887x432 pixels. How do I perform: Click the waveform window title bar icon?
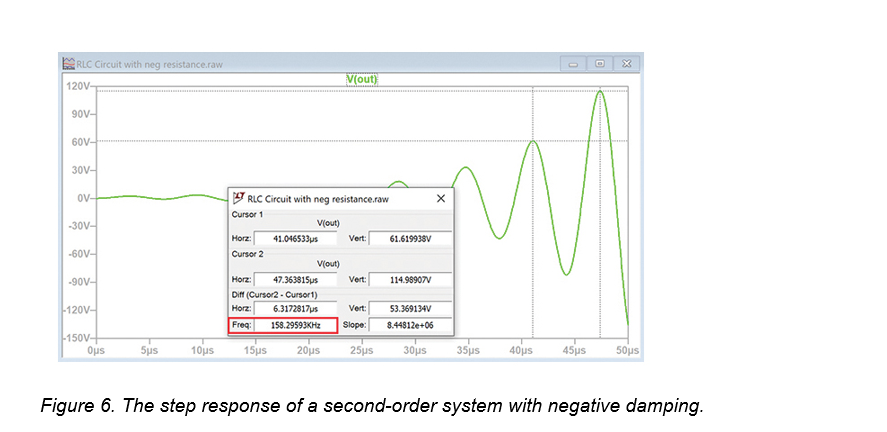tap(69, 64)
